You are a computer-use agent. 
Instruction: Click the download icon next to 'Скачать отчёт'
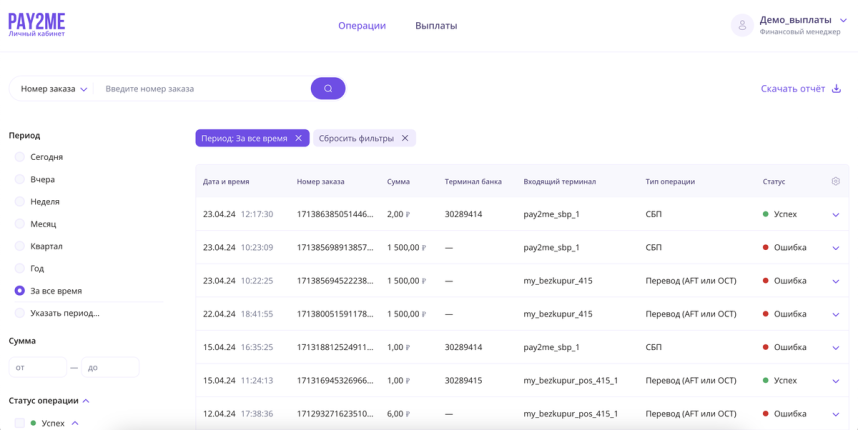(837, 89)
